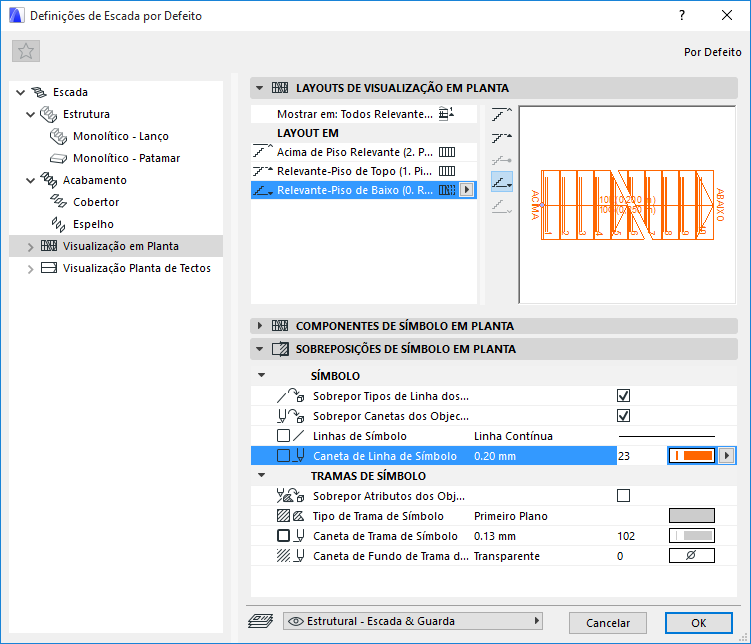This screenshot has height=644, width=751.
Task: Select Visualização Planta de Tectos
Action: tap(137, 268)
